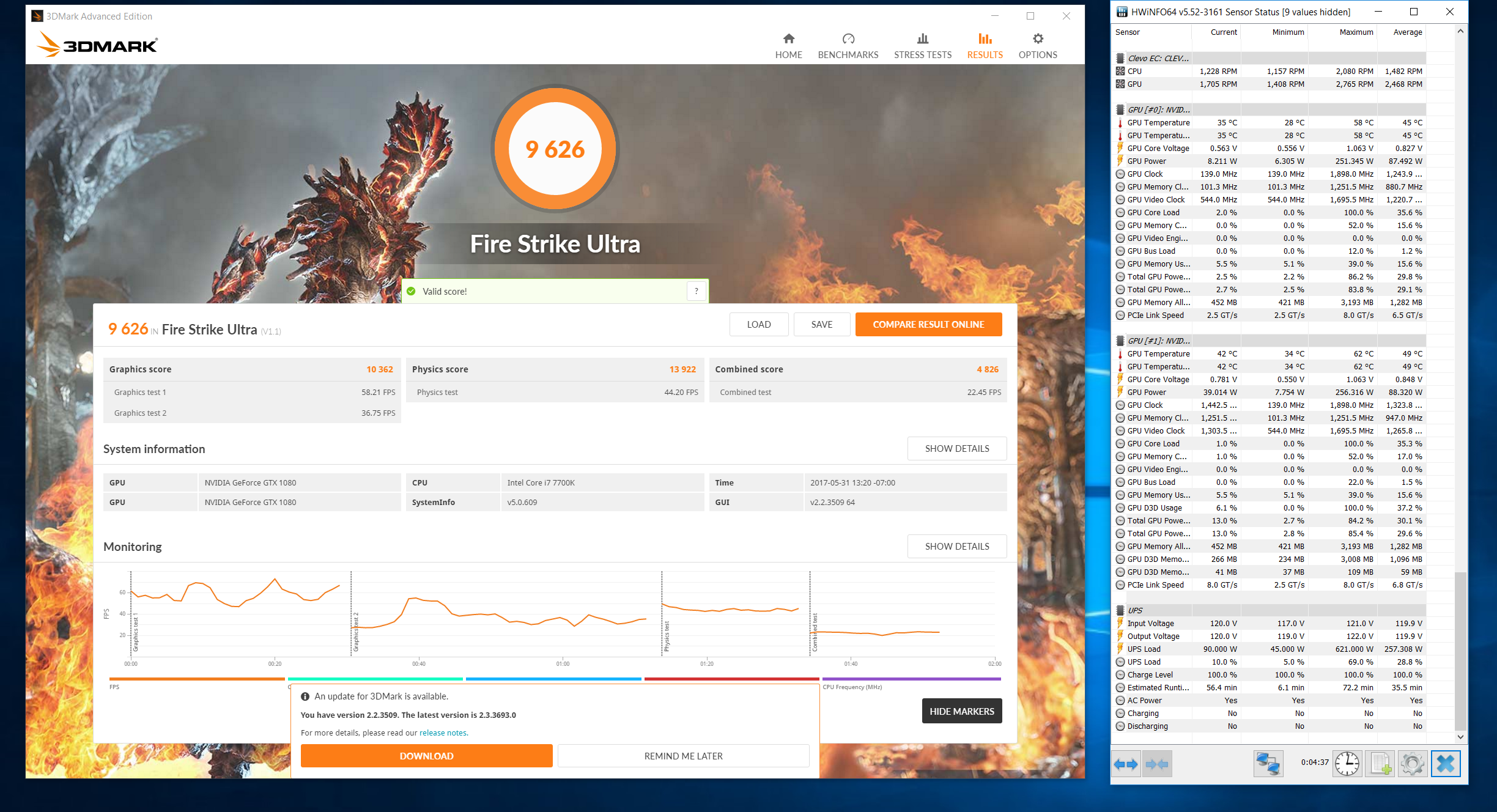Click the blue X close sensors icon
This screenshot has width=1497, height=812.
(1446, 764)
